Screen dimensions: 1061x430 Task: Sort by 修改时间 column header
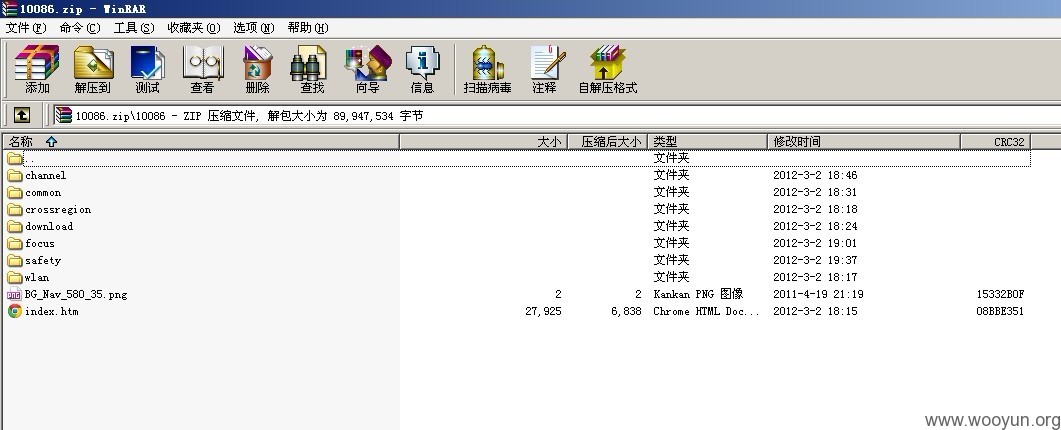[864, 142]
